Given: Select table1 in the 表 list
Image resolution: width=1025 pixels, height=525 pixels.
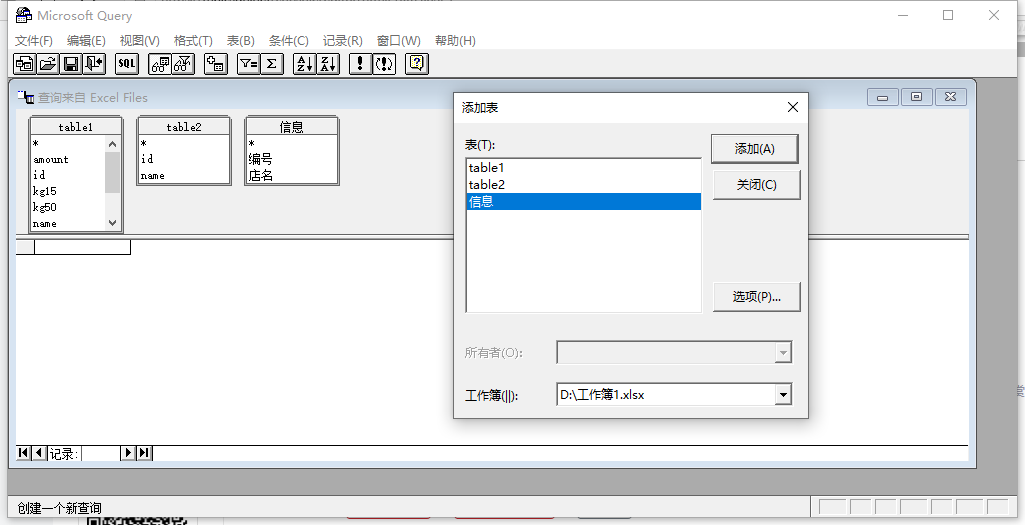Looking at the screenshot, I should click(584, 168).
